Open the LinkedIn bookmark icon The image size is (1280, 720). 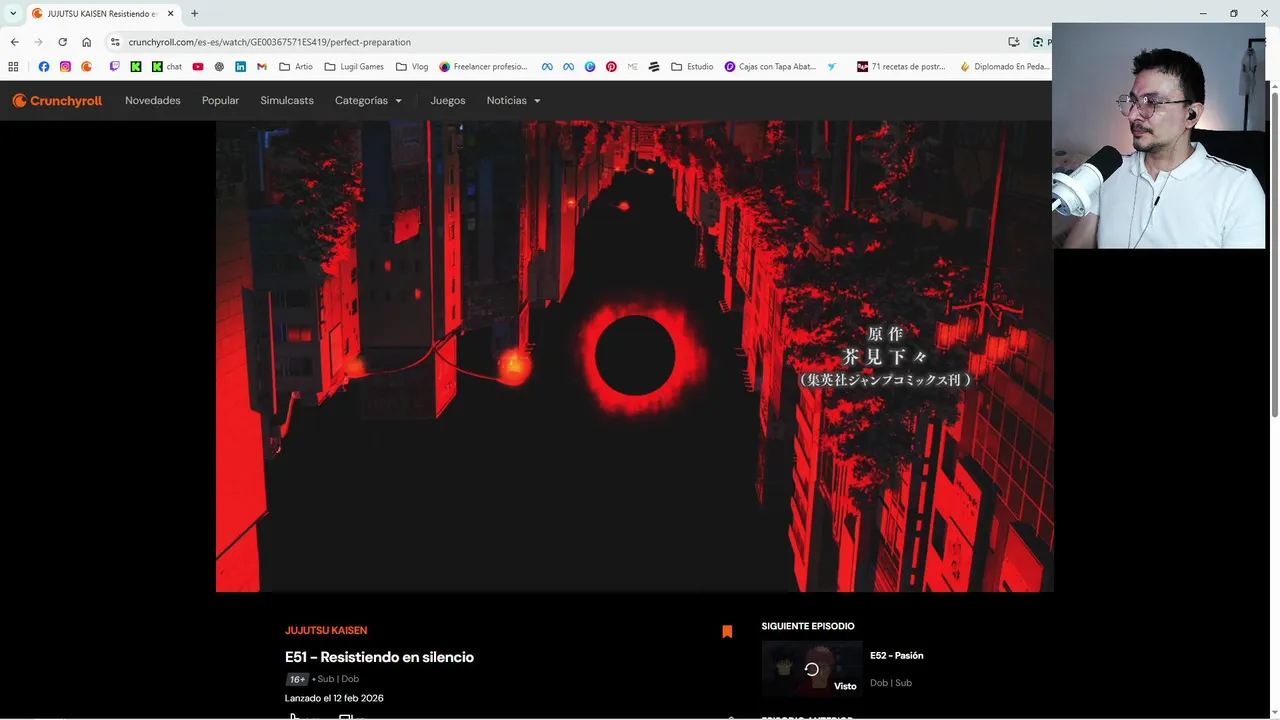pyautogui.click(x=241, y=67)
